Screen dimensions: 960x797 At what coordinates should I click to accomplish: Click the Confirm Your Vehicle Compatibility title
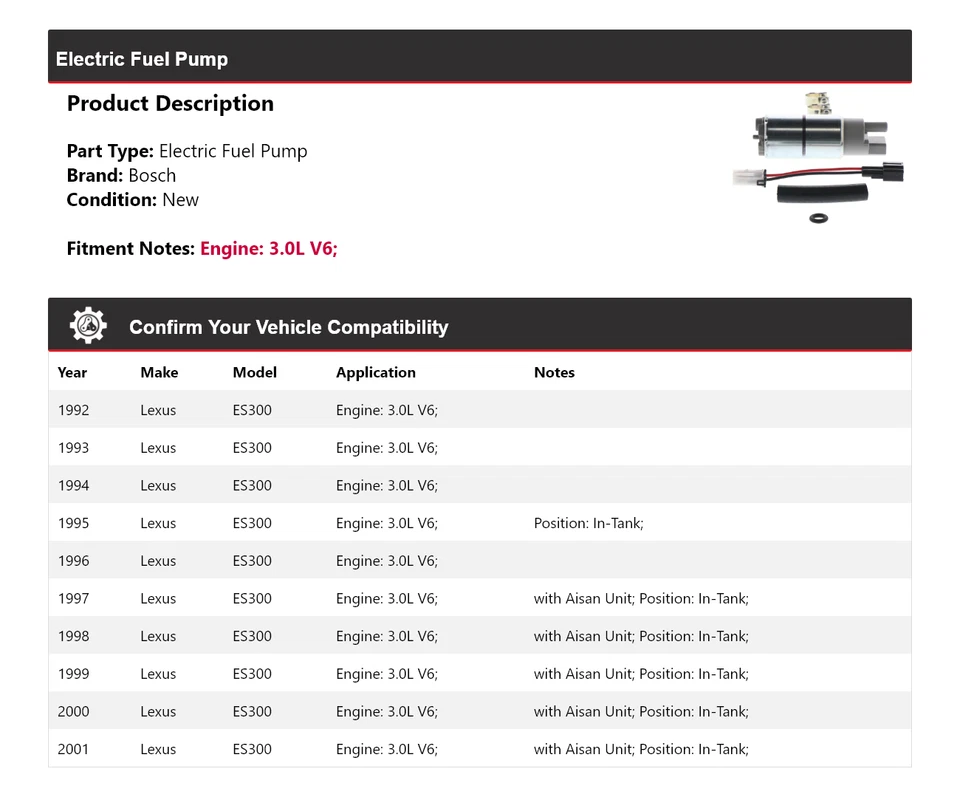click(x=288, y=327)
